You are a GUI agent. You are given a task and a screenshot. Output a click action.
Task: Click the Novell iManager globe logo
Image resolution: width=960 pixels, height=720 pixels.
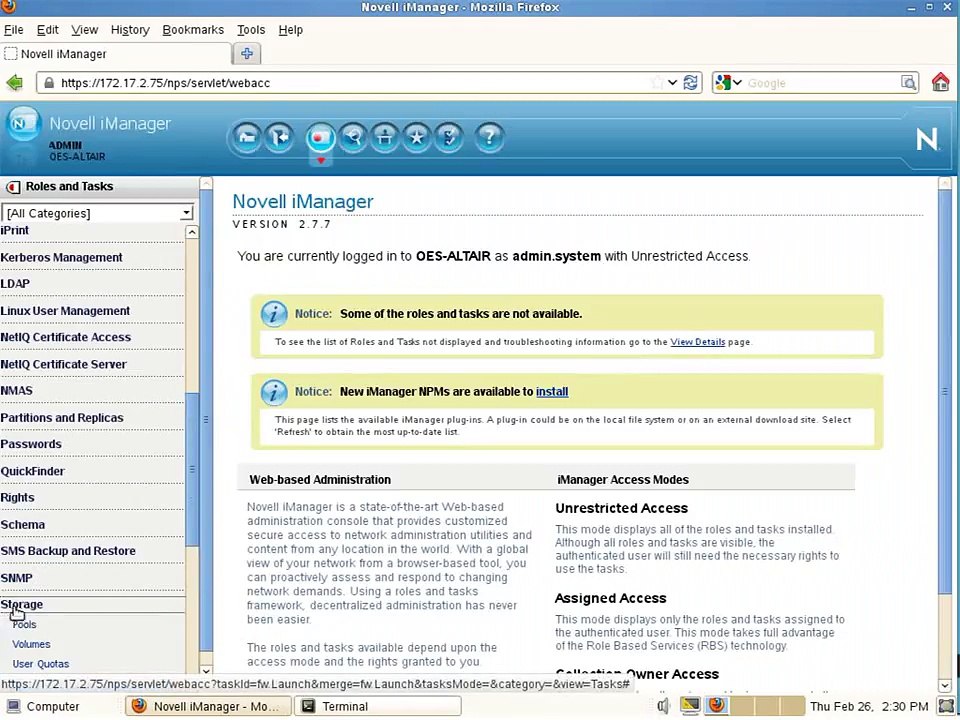23,124
